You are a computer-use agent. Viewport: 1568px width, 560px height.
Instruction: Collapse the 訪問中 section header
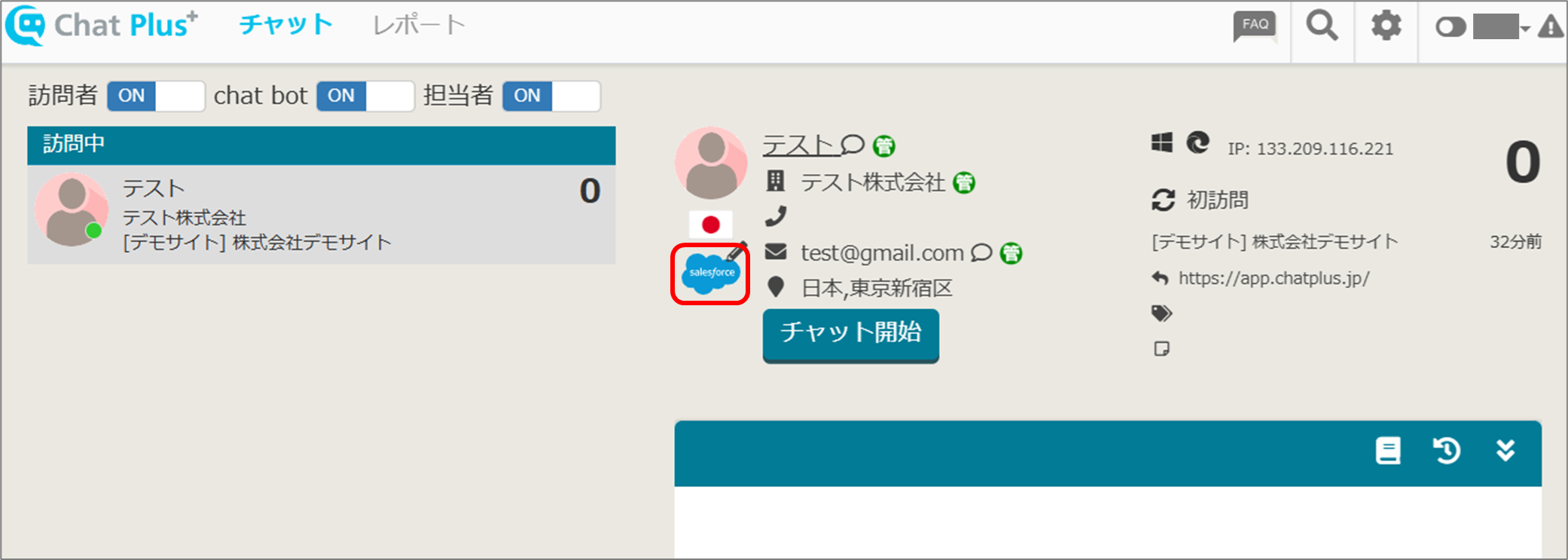pyautogui.click(x=322, y=145)
